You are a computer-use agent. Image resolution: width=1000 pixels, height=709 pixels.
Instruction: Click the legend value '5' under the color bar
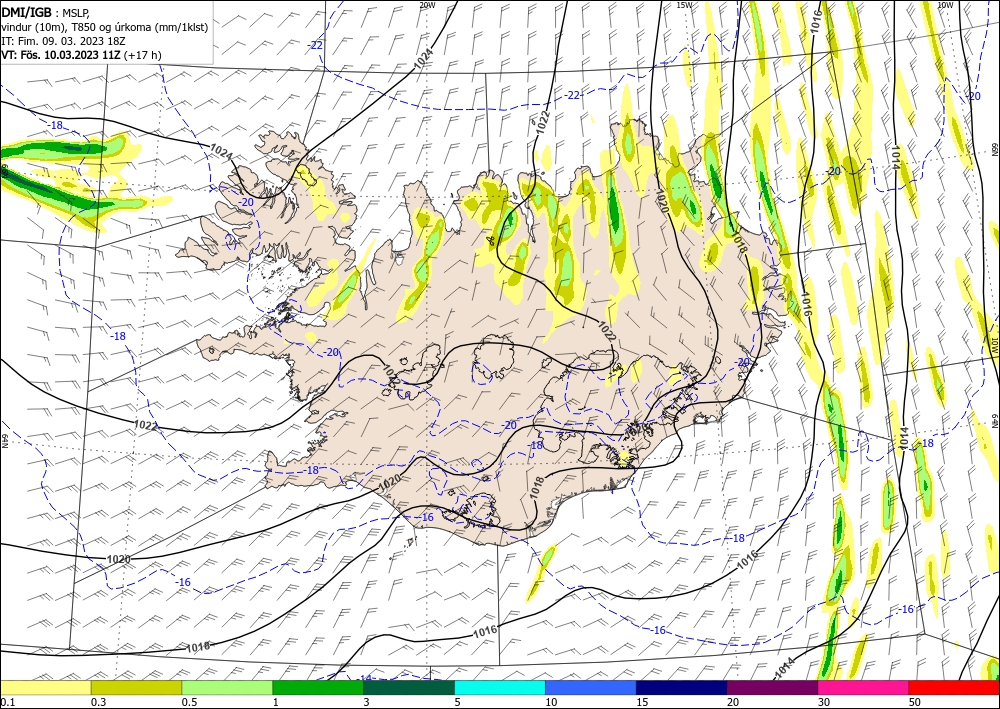pos(457,702)
